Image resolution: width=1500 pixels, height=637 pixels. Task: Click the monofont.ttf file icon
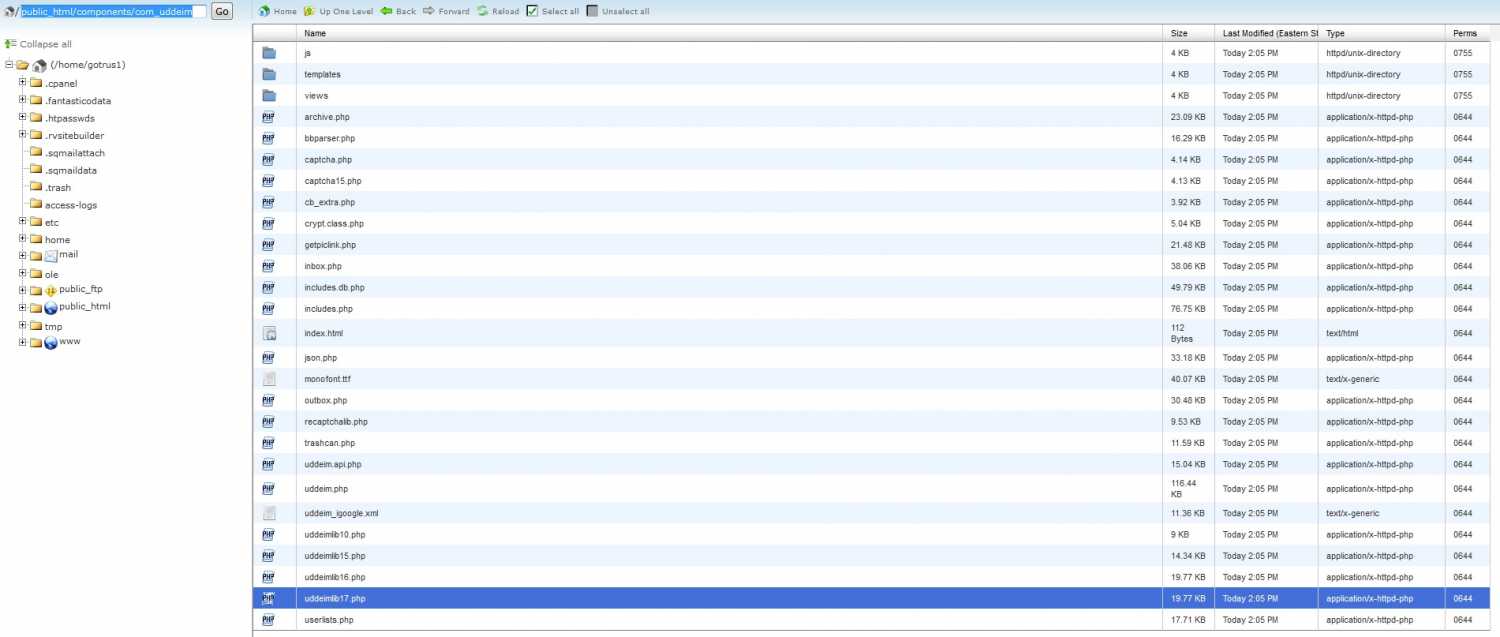pyautogui.click(x=269, y=379)
